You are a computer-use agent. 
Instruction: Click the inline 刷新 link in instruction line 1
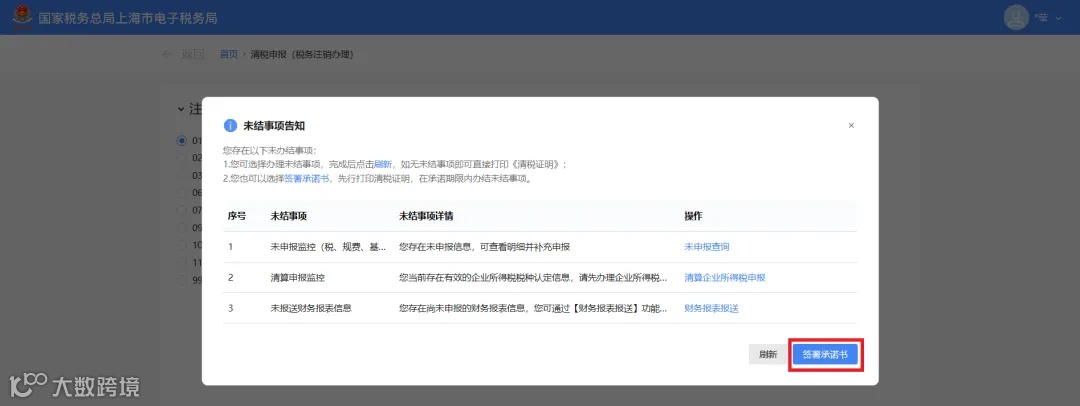point(383,164)
